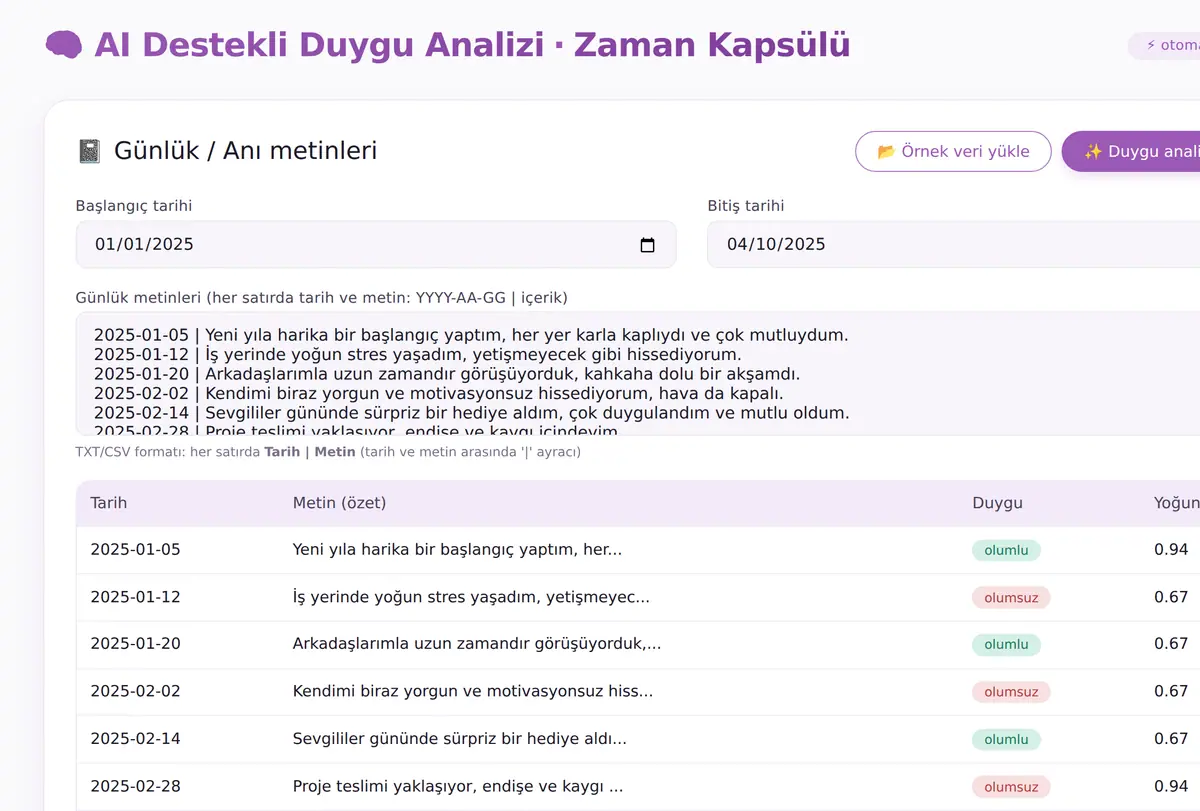The height and width of the screenshot is (811, 1200).
Task: Click the brain icon in the title
Action: coord(64,45)
